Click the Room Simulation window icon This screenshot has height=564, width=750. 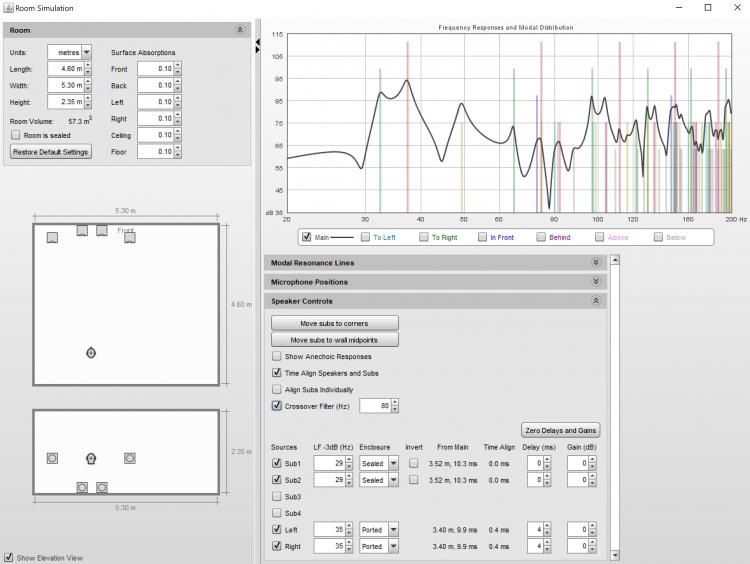point(9,8)
